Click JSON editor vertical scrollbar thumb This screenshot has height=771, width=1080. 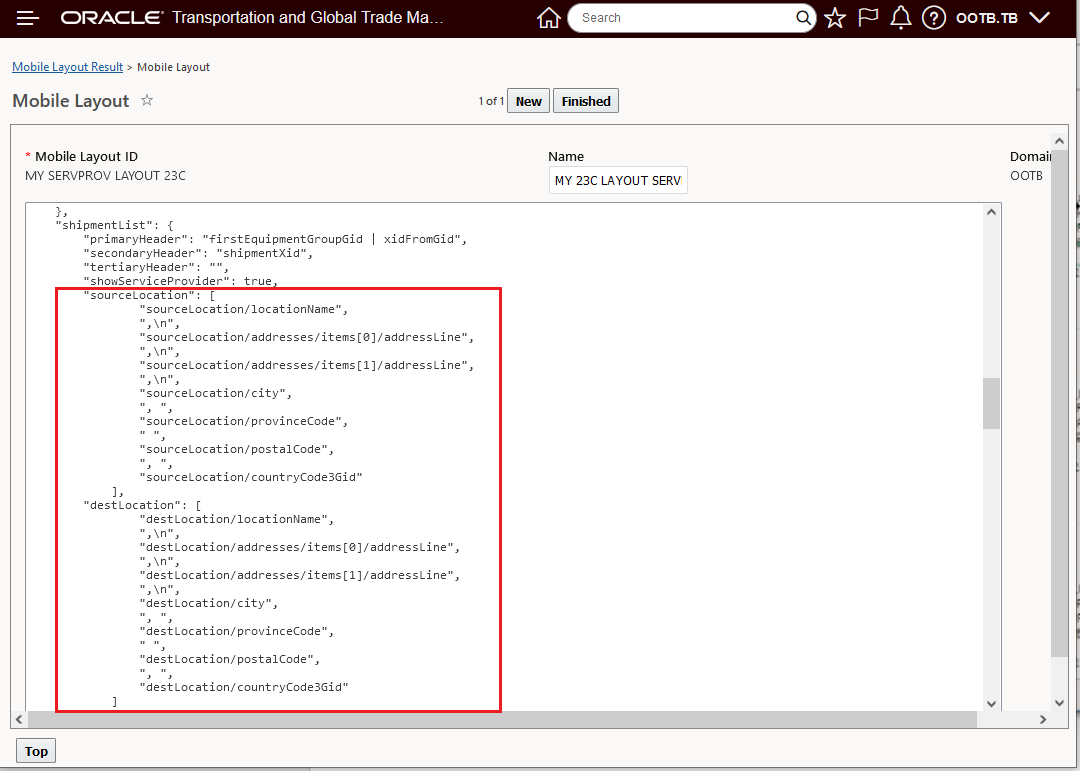pos(991,403)
